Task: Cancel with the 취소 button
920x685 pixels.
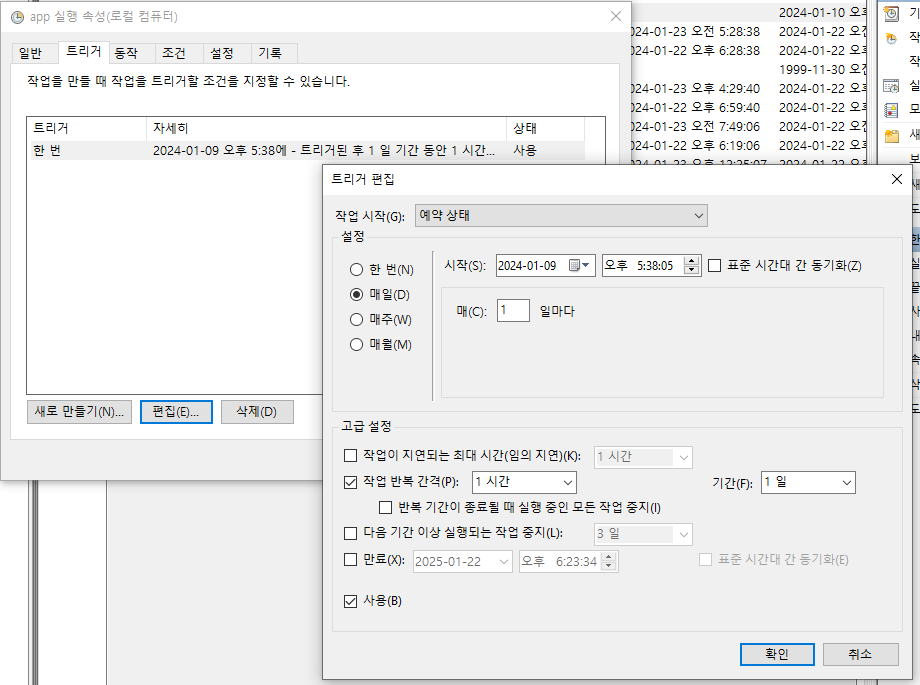Action: coord(860,654)
